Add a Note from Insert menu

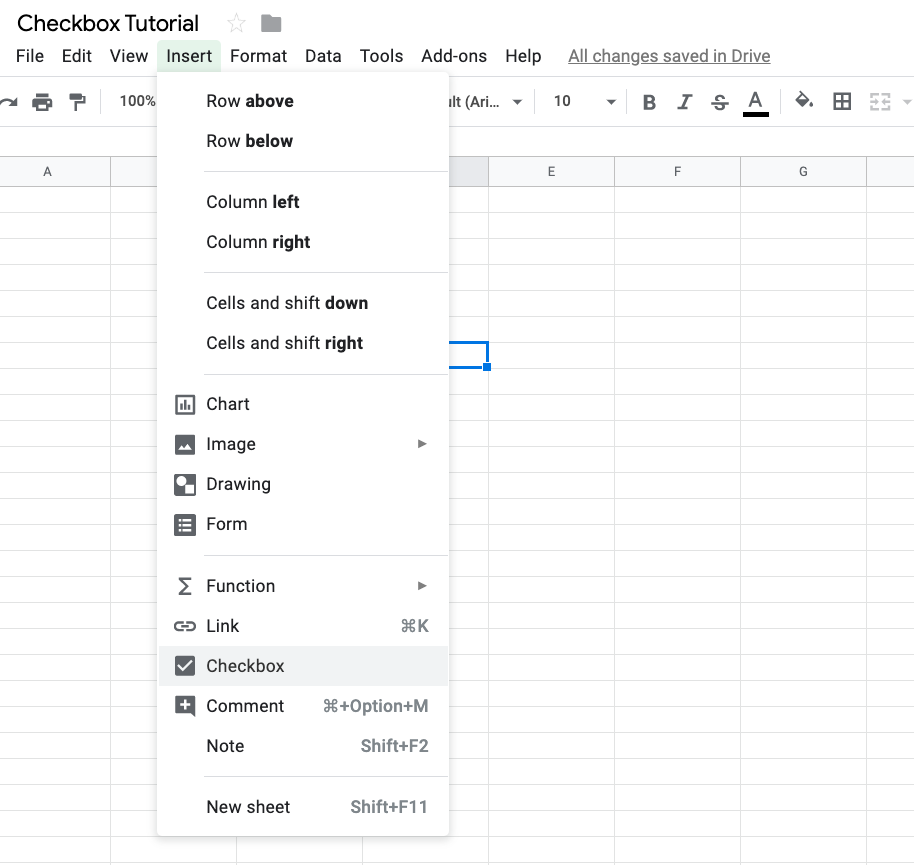tap(303, 746)
